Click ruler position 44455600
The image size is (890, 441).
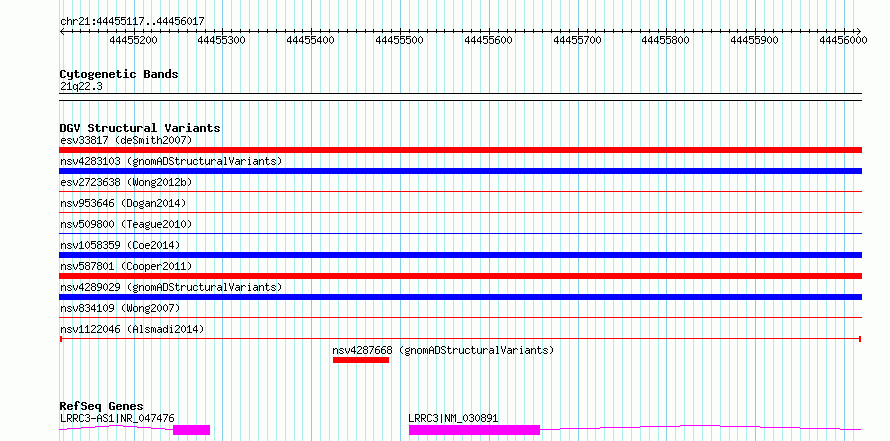pyautogui.click(x=489, y=40)
